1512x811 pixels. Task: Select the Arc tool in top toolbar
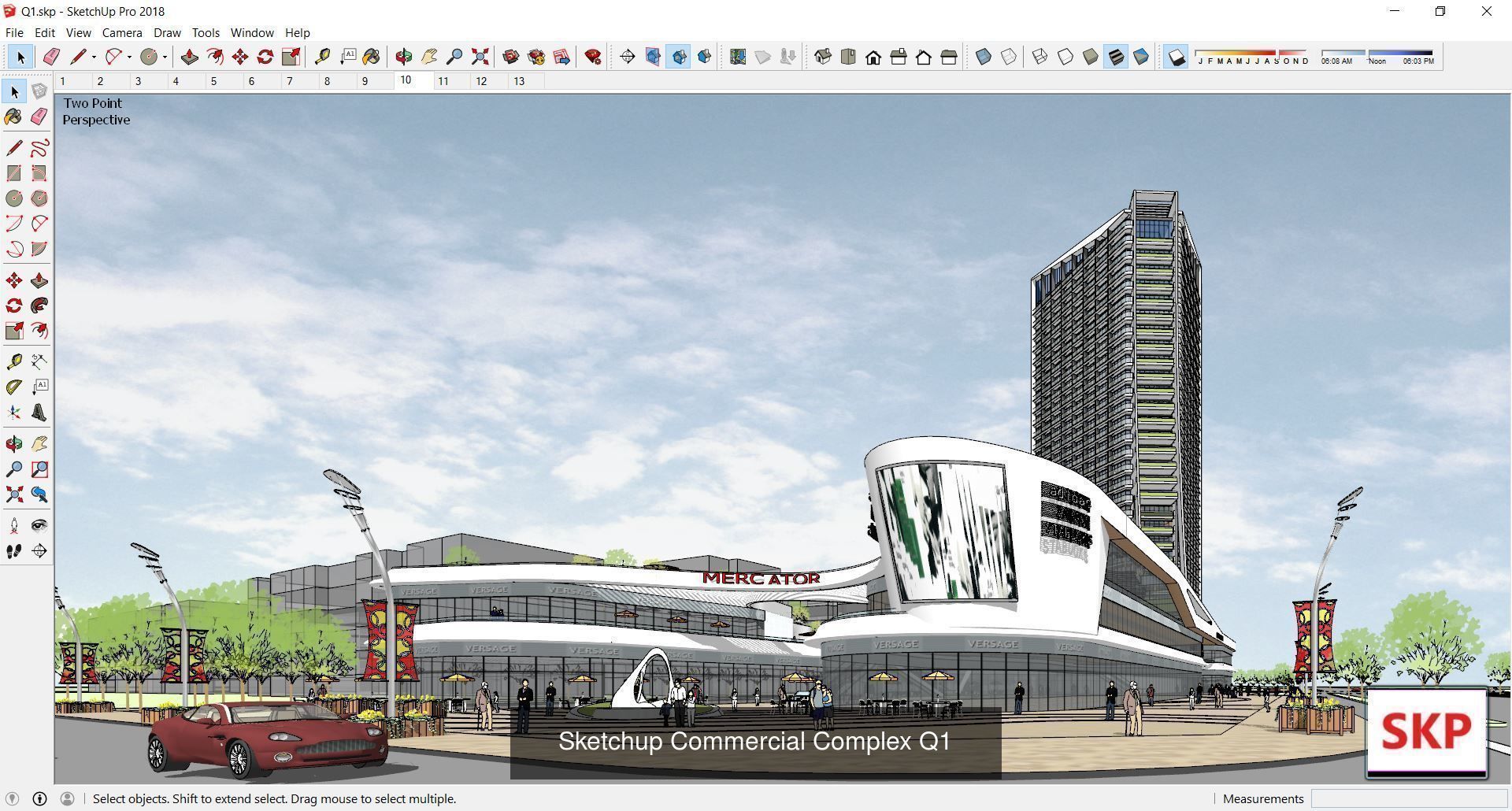[x=113, y=57]
